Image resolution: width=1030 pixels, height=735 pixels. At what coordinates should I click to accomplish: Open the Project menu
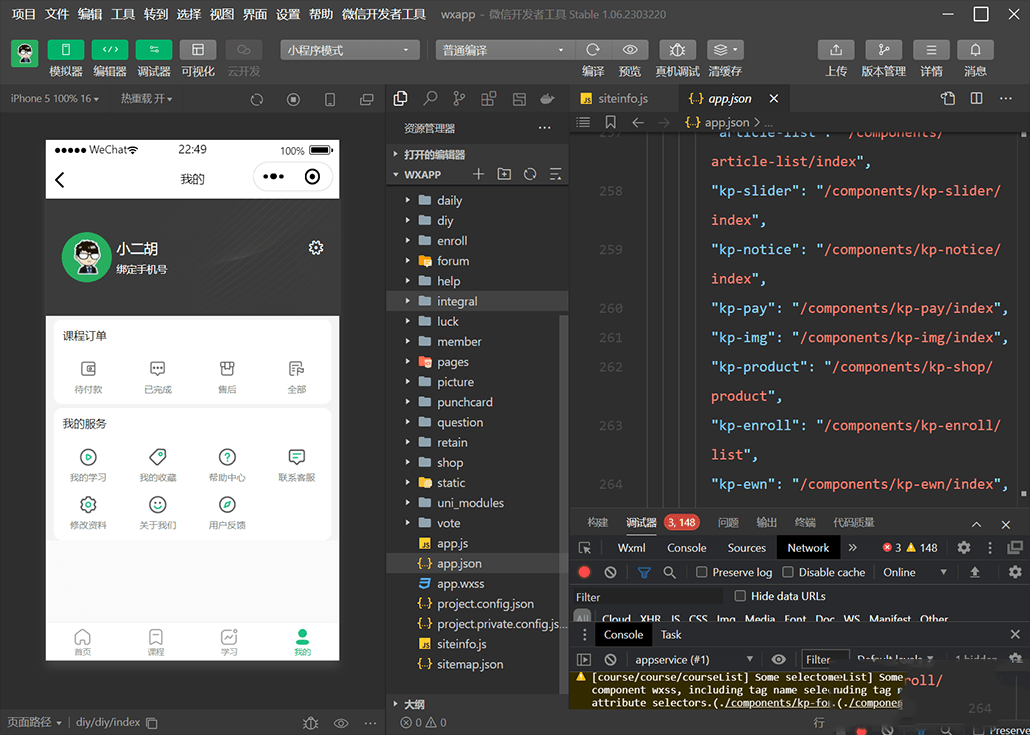(24, 14)
